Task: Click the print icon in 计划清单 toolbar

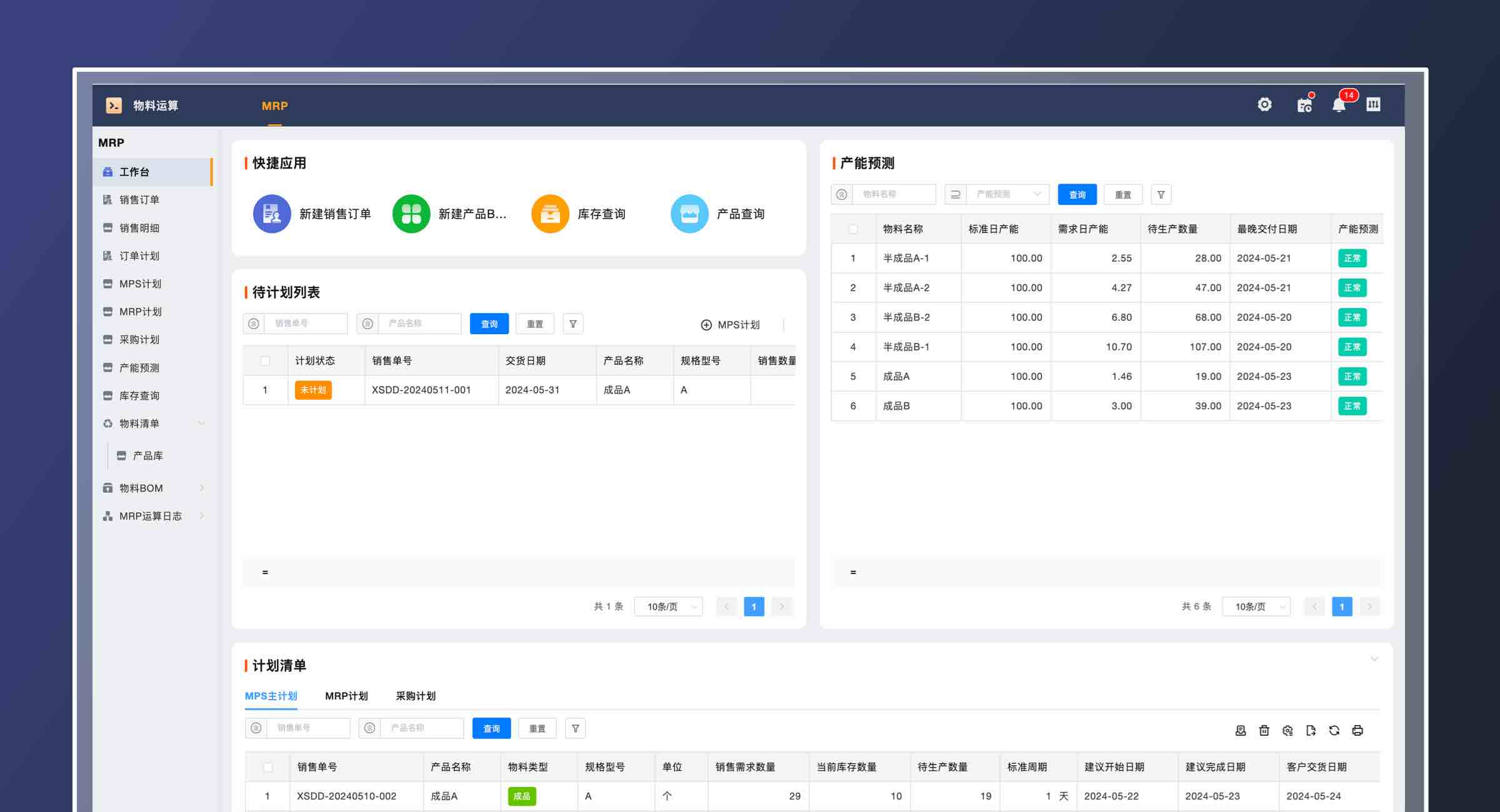Action: pos(1357,730)
